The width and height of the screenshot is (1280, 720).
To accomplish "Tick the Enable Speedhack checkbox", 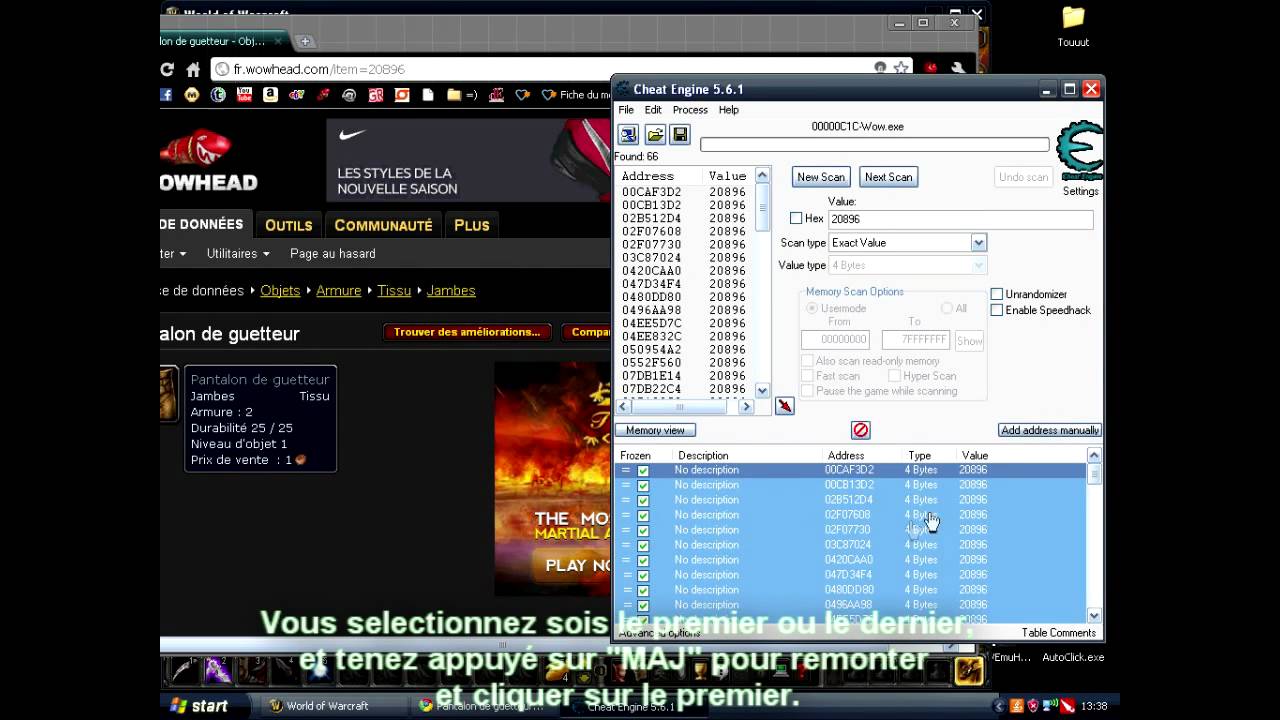I will click(996, 310).
